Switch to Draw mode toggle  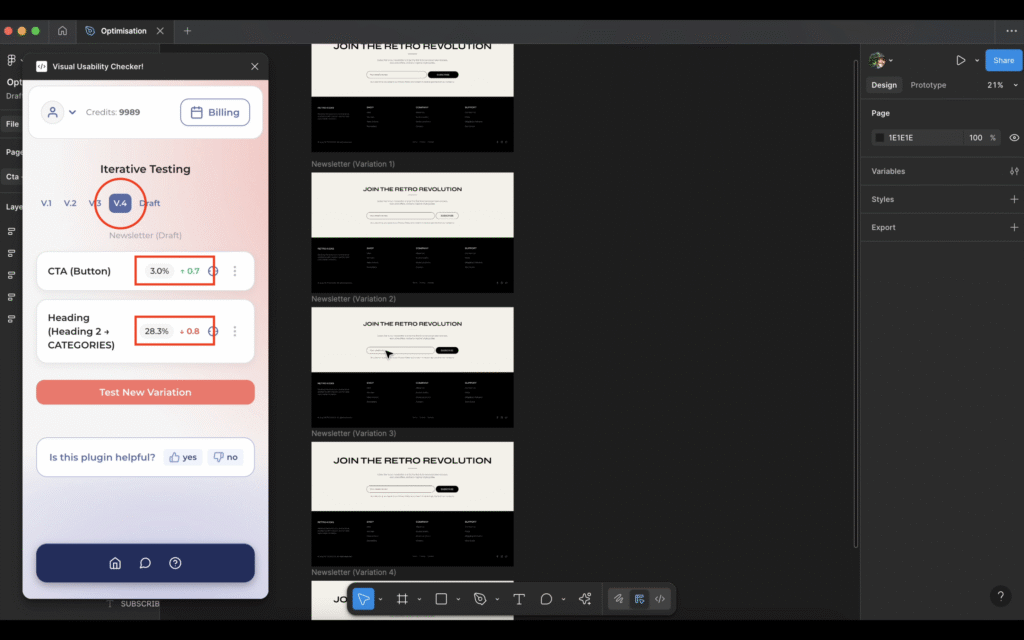[x=619, y=599]
